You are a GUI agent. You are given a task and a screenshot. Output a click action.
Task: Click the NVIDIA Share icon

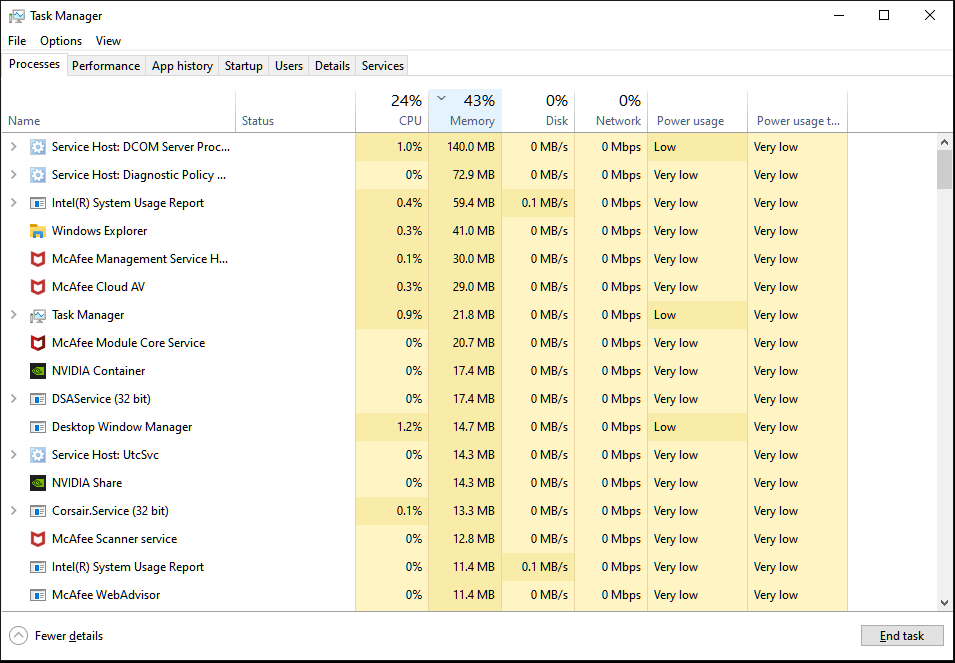(38, 483)
